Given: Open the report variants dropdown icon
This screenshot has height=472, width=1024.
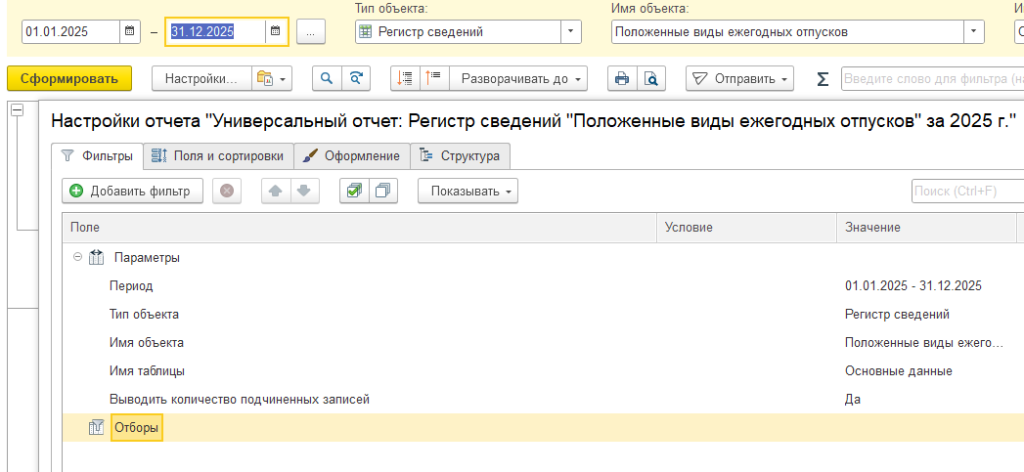Looking at the screenshot, I should (272, 78).
